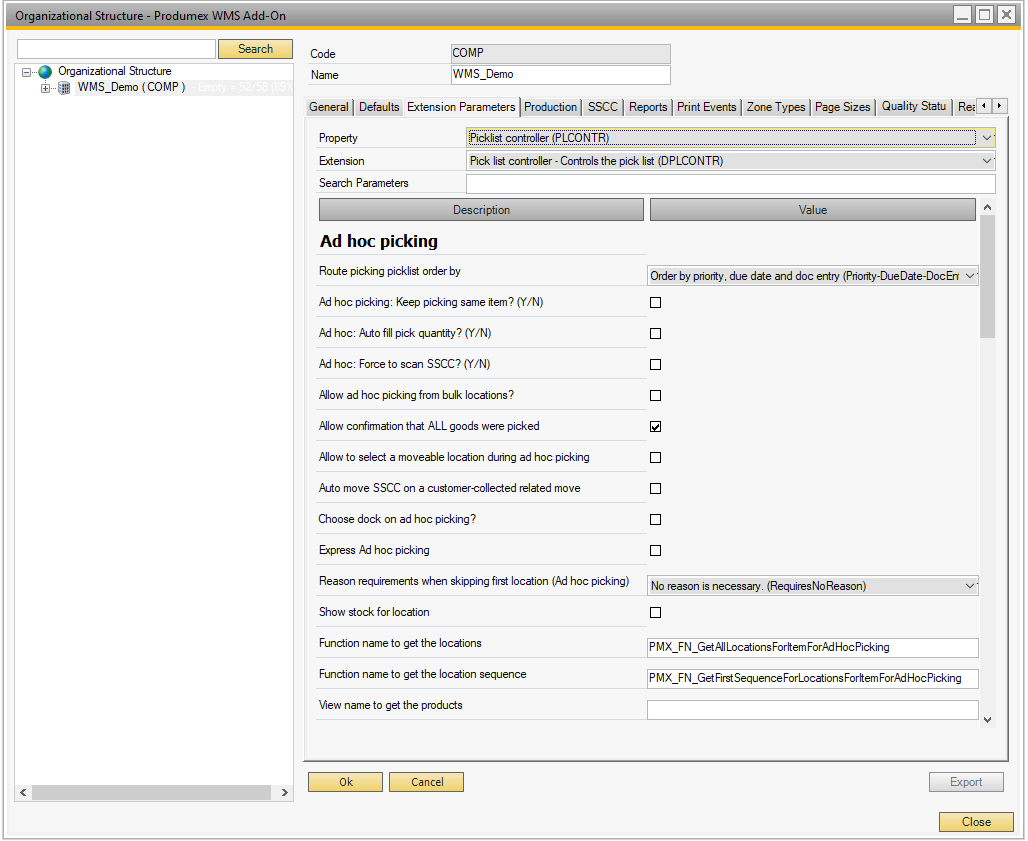Image resolution: width=1028 pixels, height=841 pixels.
Task: Expand the WMS_Demo node in the tree
Action: tap(44, 87)
